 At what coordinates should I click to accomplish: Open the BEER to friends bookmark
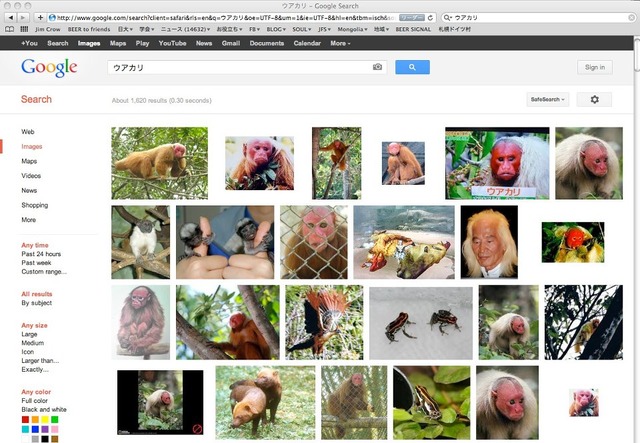(x=89, y=29)
